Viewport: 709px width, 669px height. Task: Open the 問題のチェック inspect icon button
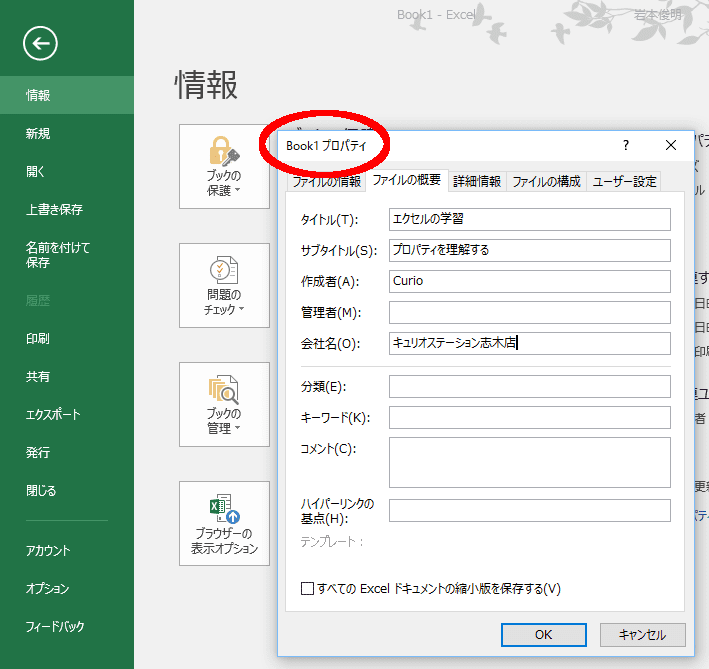point(224,285)
